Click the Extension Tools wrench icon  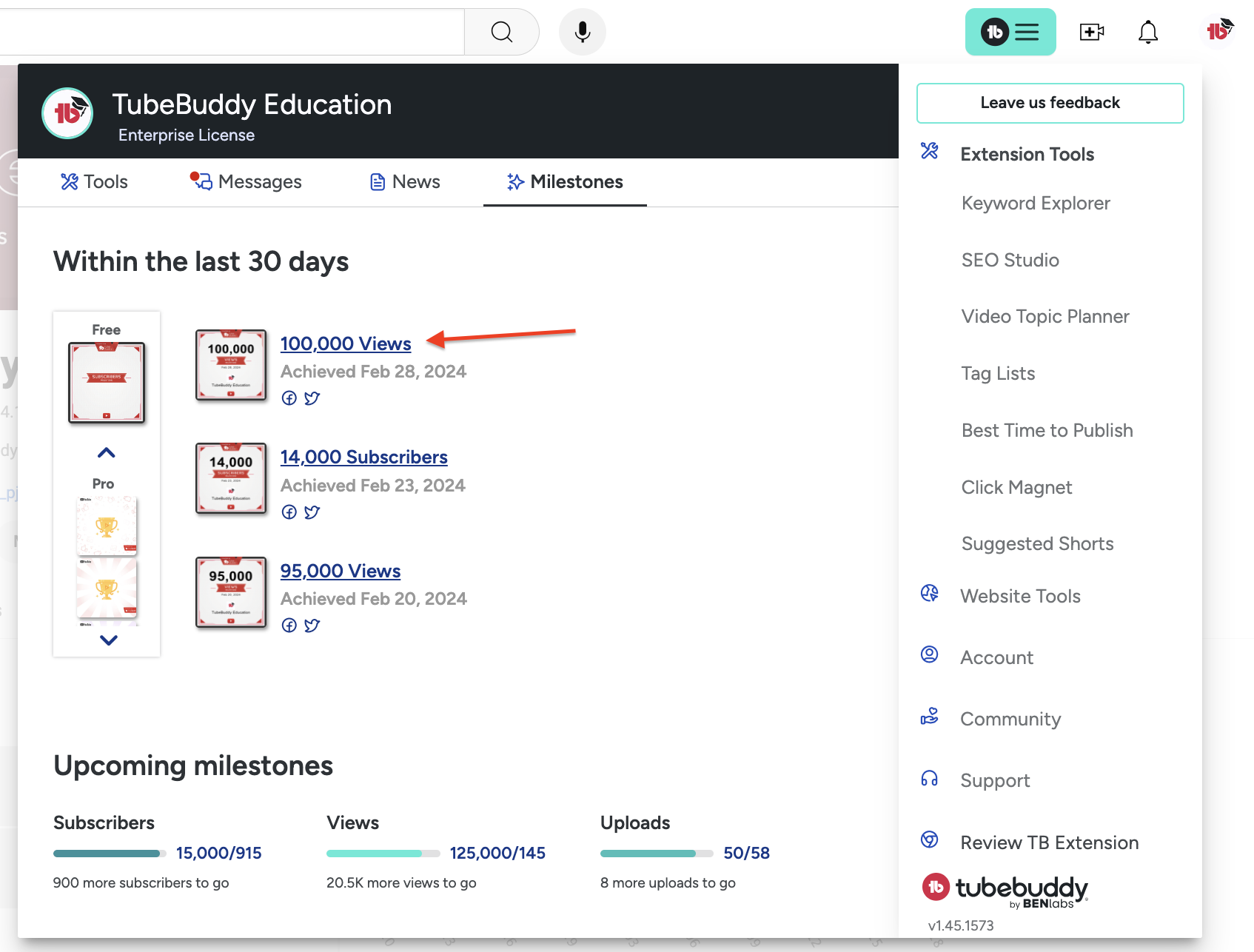click(929, 151)
